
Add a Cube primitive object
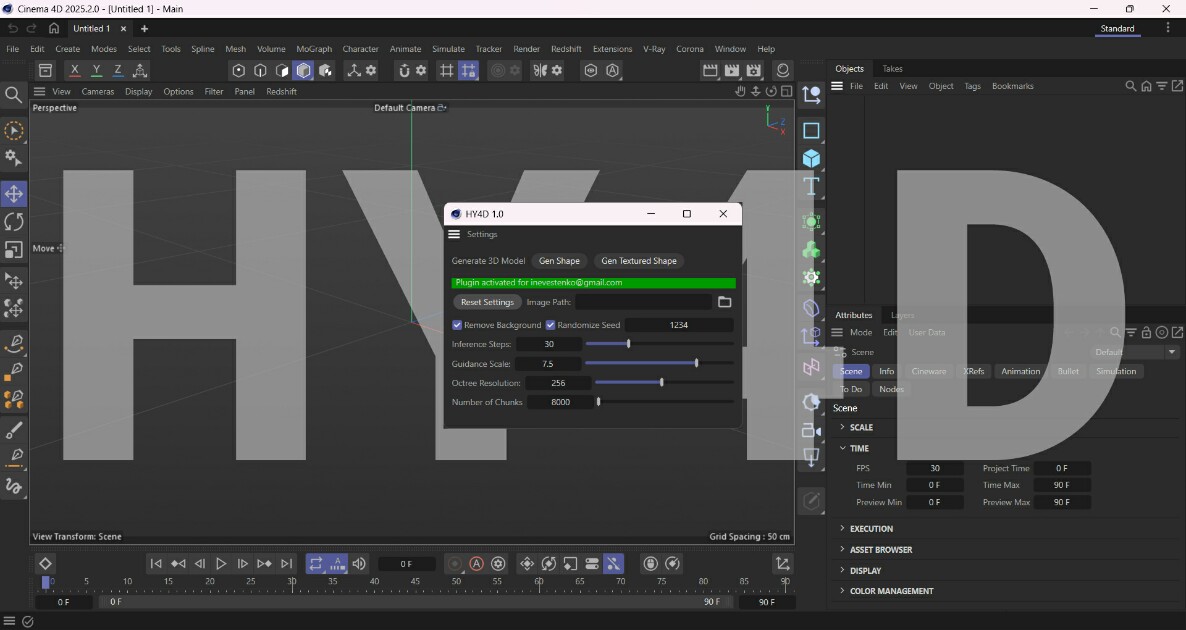[x=811, y=158]
